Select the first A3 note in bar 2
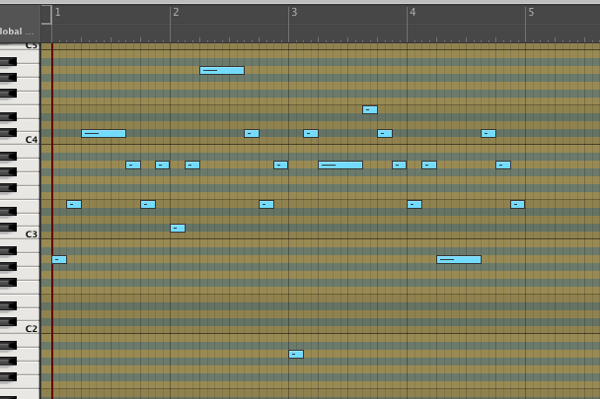Image resolution: width=600 pixels, height=399 pixels. tap(192, 165)
